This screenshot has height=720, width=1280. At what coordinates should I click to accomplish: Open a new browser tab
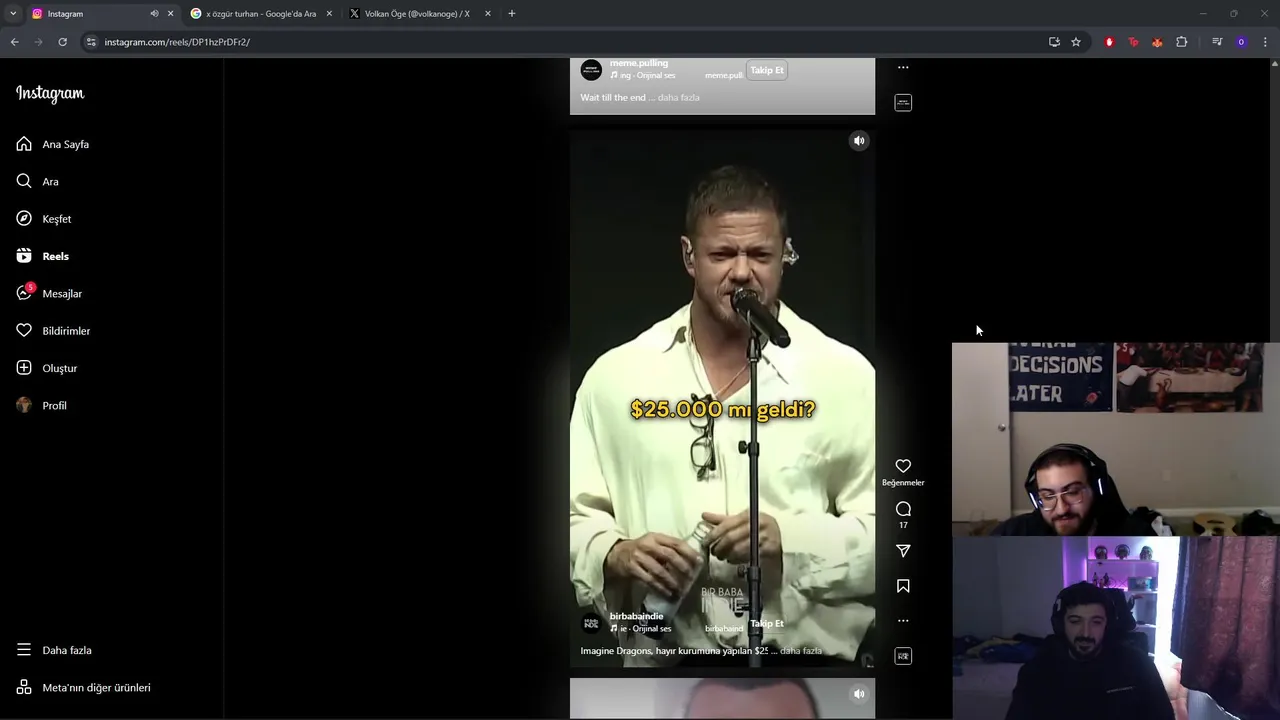click(x=512, y=14)
